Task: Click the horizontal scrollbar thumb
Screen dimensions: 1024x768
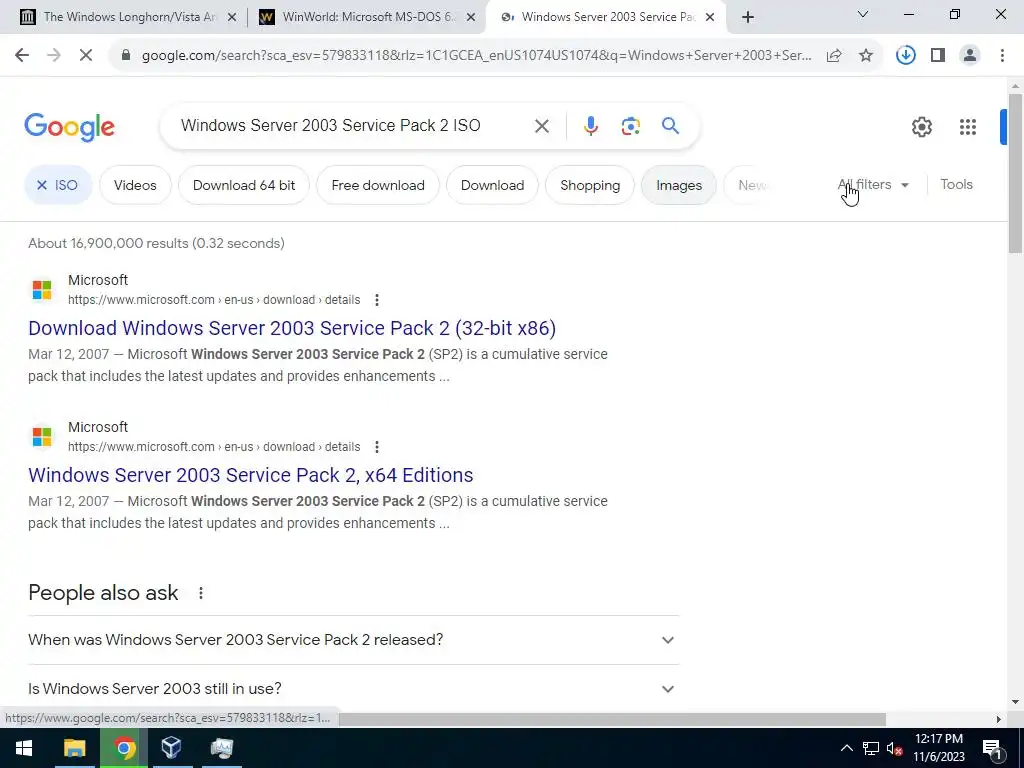Action: tap(611, 719)
